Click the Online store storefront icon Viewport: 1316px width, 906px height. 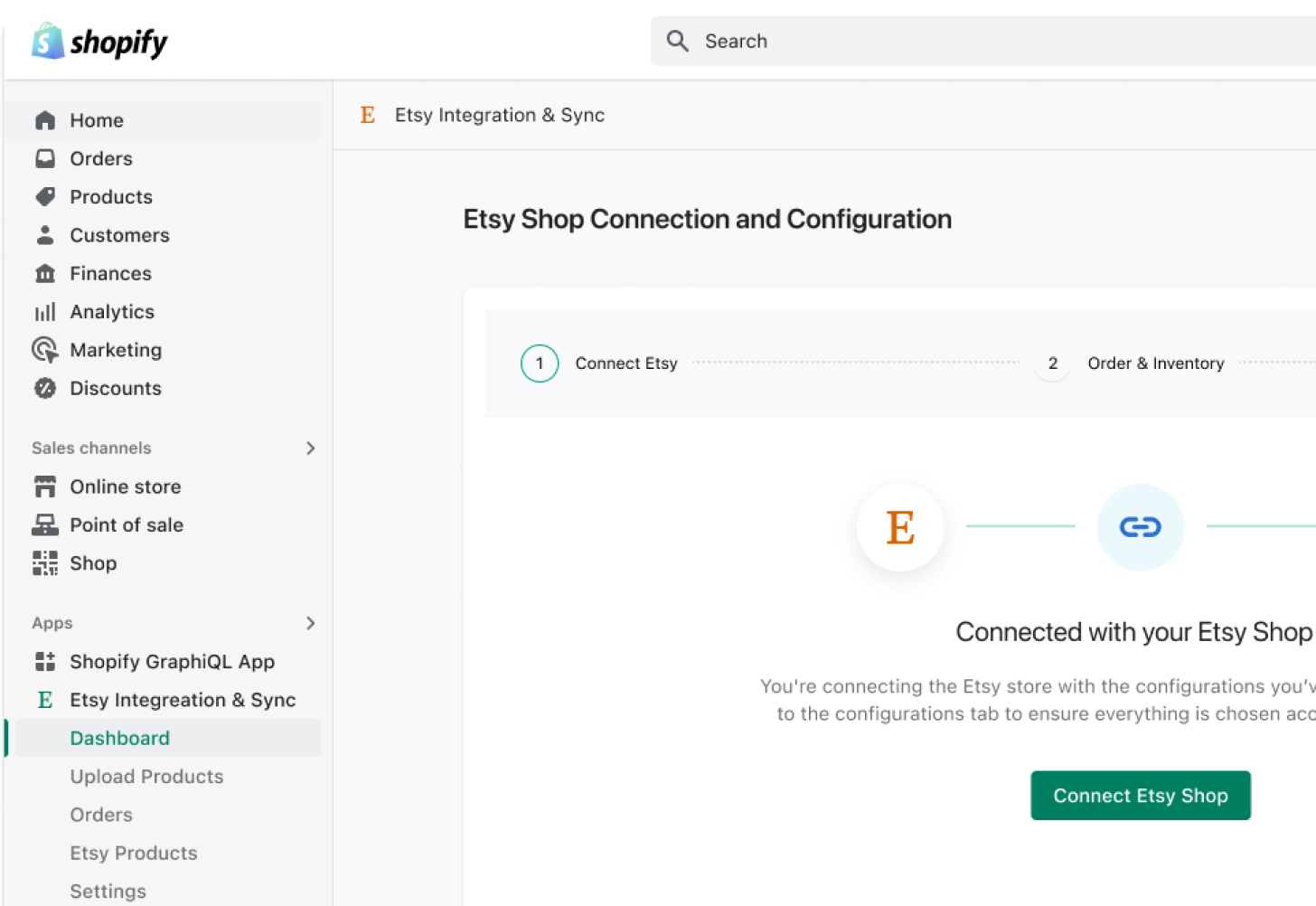[45, 486]
